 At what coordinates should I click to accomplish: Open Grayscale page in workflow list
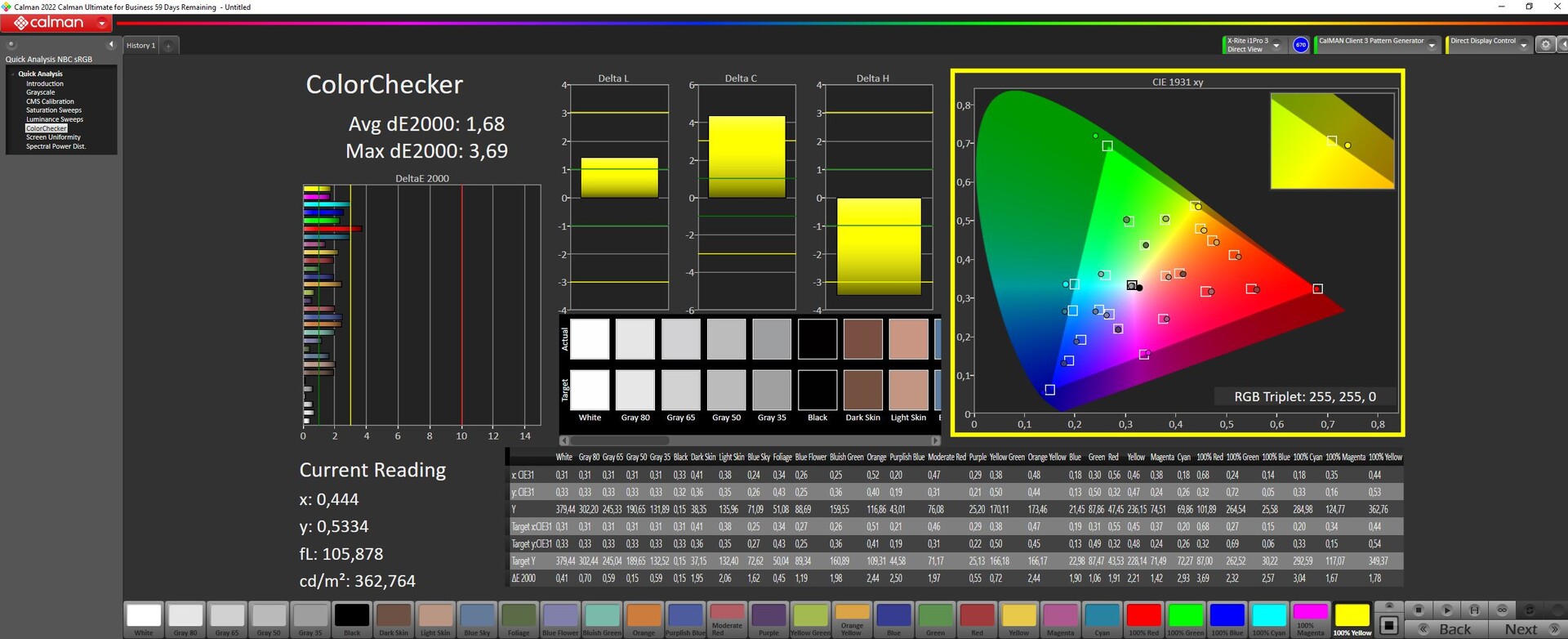40,92
